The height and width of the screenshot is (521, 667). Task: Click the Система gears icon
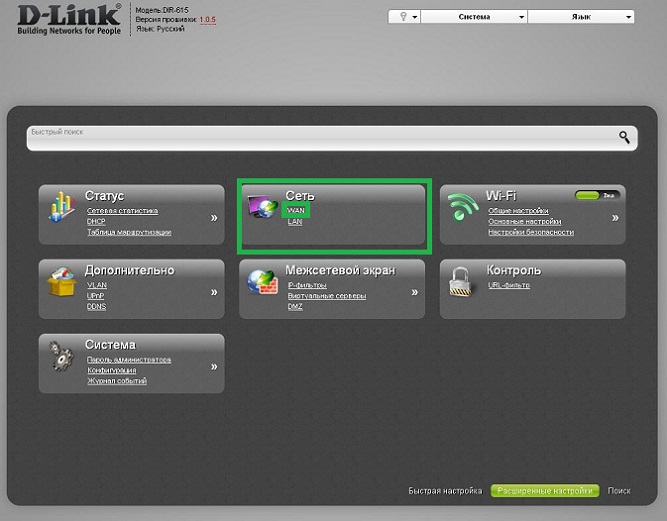pos(63,357)
